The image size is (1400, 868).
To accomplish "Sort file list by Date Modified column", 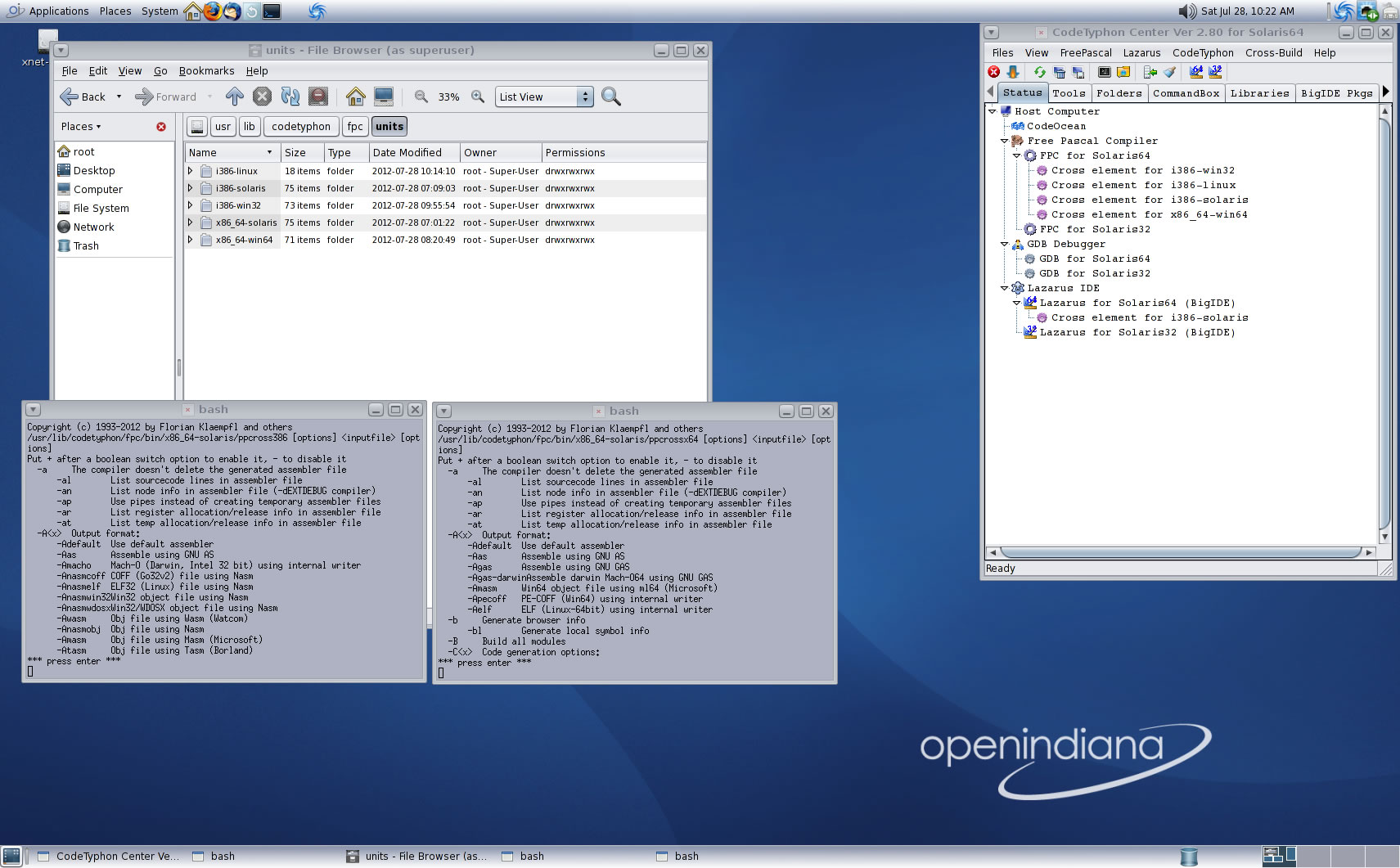I will point(414,153).
